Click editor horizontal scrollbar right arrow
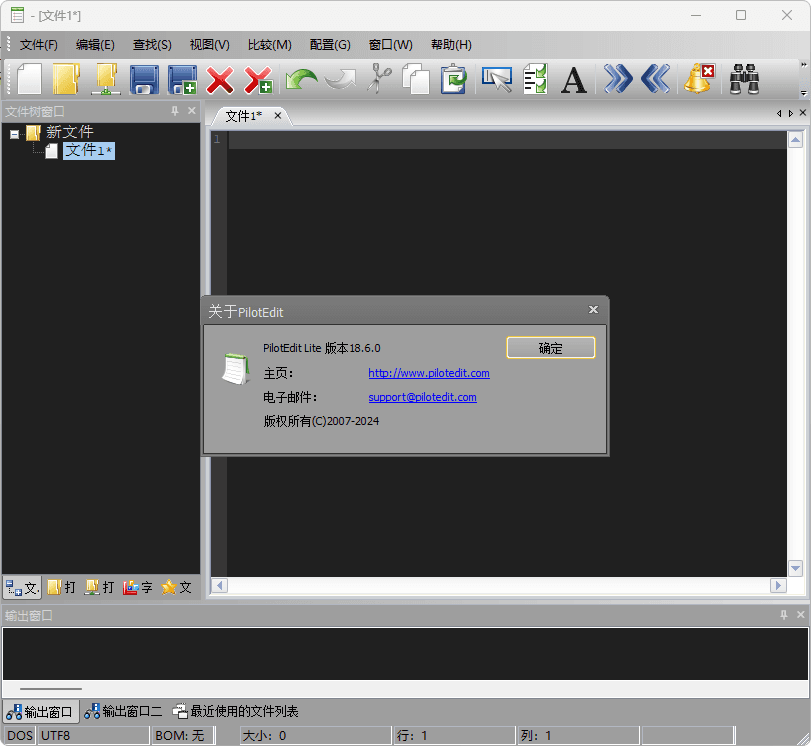 (x=778, y=586)
